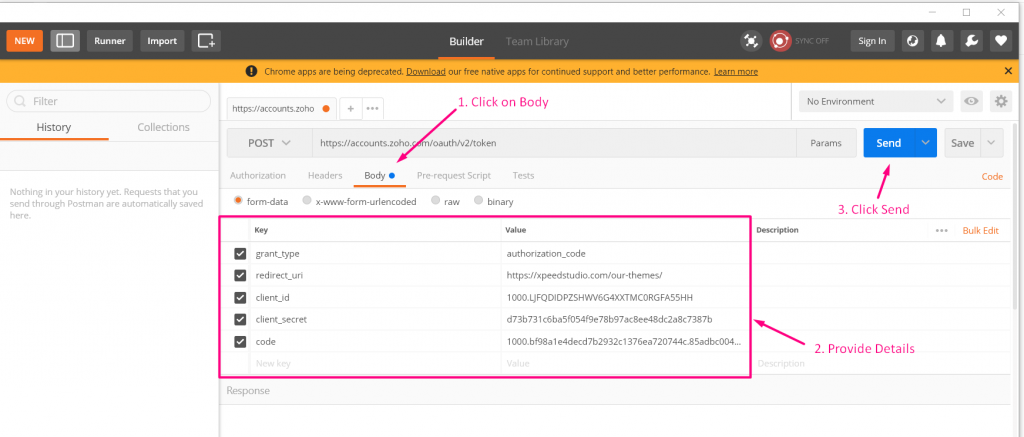The height and width of the screenshot is (437, 1024).
Task: Select x-www-form-urlencoded radio option
Action: [307, 201]
